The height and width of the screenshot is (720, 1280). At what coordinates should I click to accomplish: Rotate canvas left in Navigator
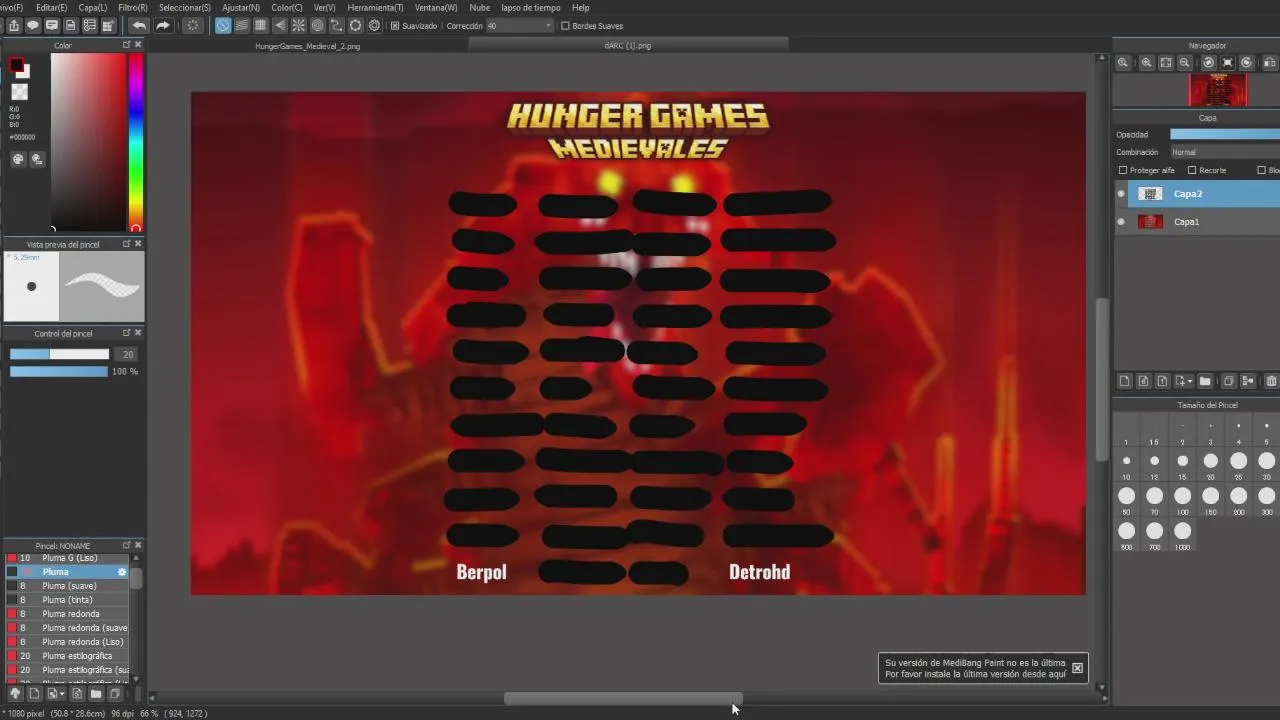[x=1209, y=62]
